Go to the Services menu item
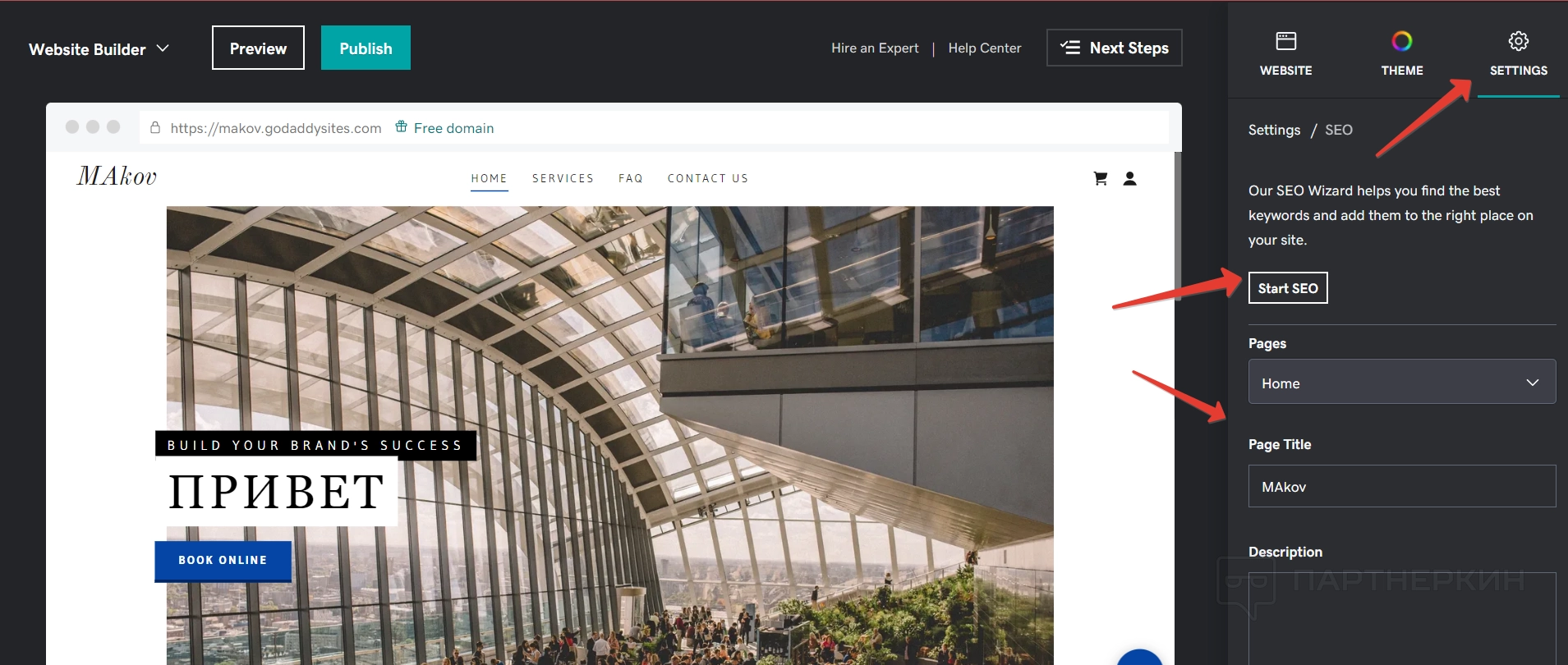This screenshot has height=665, width=1568. tap(563, 178)
